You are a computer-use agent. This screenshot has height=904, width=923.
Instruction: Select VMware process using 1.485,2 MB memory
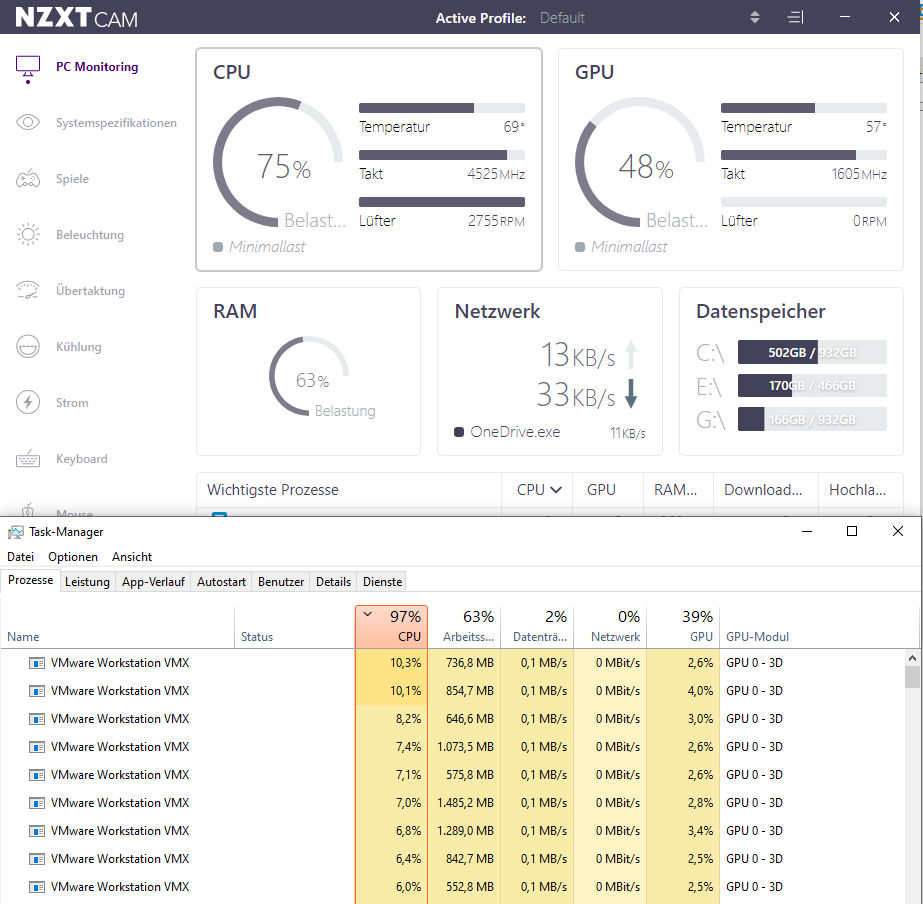click(x=453, y=803)
